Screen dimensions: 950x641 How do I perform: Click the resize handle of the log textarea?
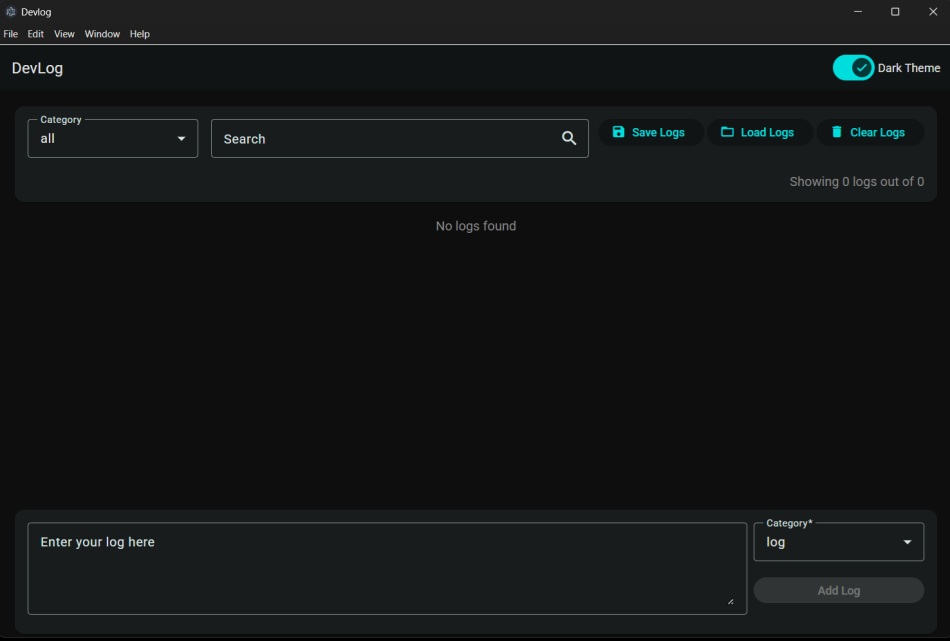coord(731,600)
